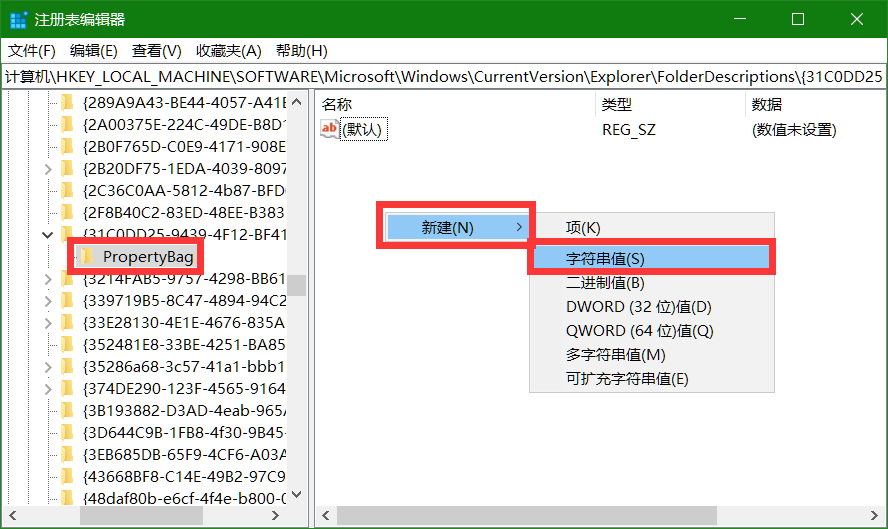Click the Registry Editor app icon in title bar
This screenshot has width=888, height=529.
coord(19,19)
